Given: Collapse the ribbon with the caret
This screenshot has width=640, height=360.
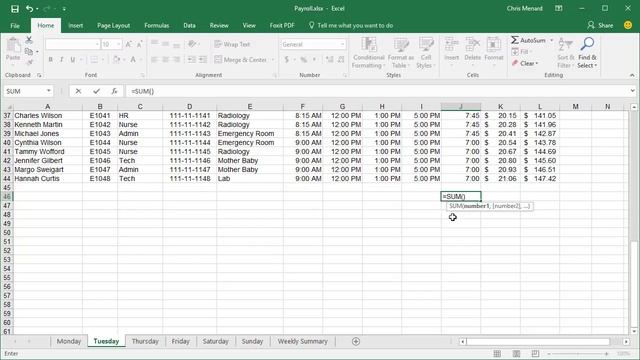Looking at the screenshot, I should (632, 75).
